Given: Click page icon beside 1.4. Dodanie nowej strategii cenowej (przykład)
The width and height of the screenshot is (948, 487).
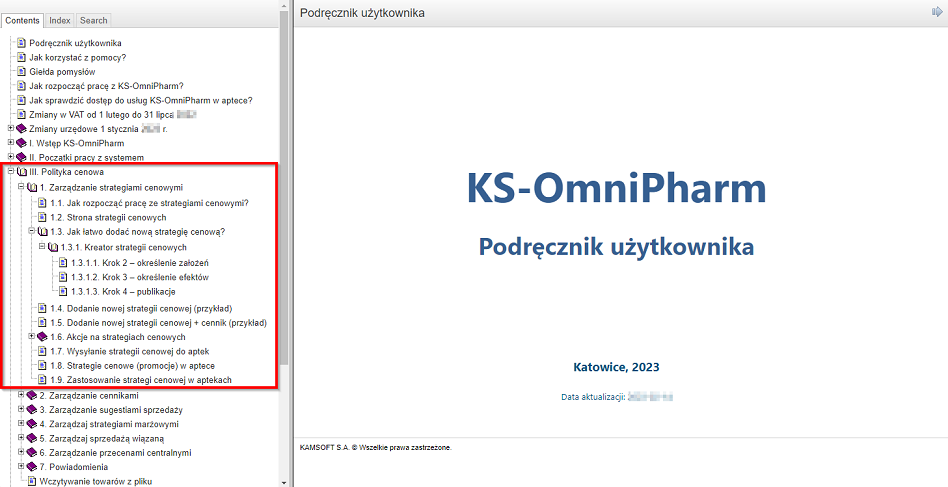Looking at the screenshot, I should click(42, 308).
